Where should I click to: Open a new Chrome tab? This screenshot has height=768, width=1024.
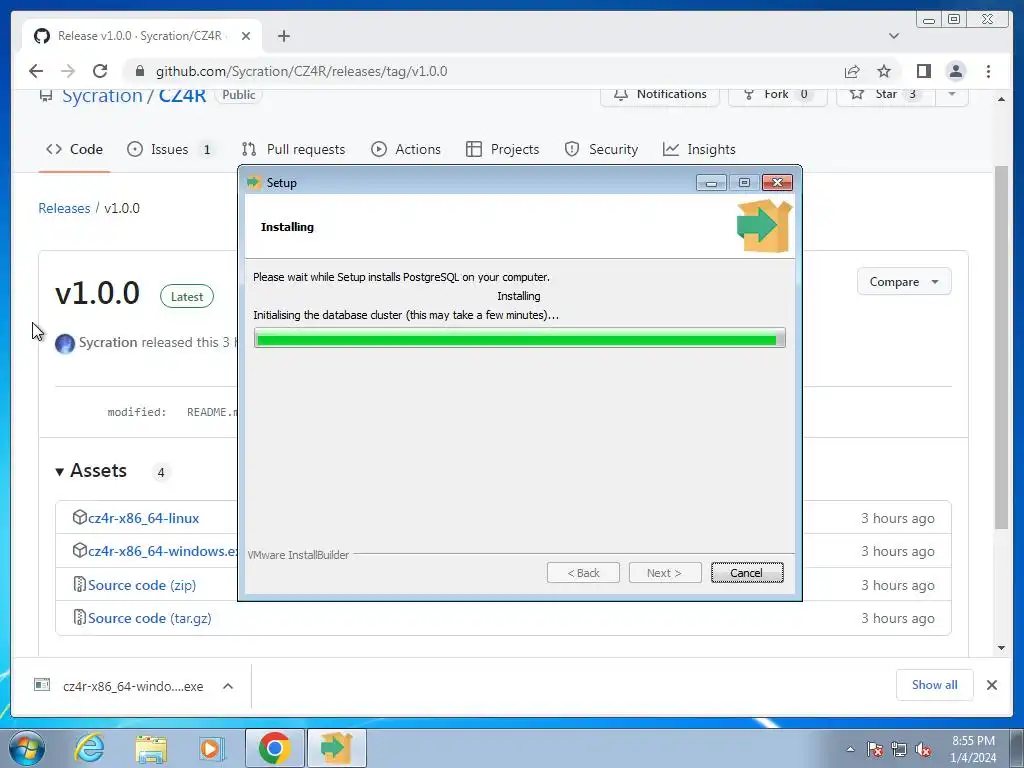pyautogui.click(x=283, y=36)
